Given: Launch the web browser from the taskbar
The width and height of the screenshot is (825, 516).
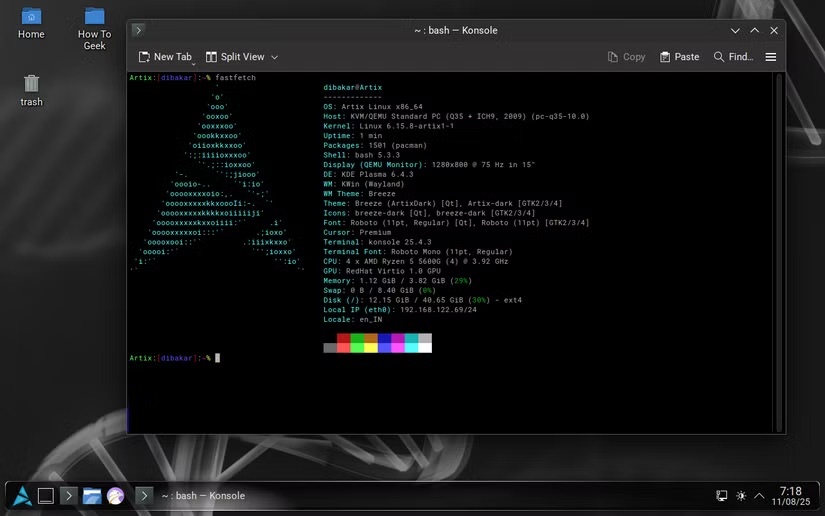Looking at the screenshot, I should pyautogui.click(x=115, y=496).
